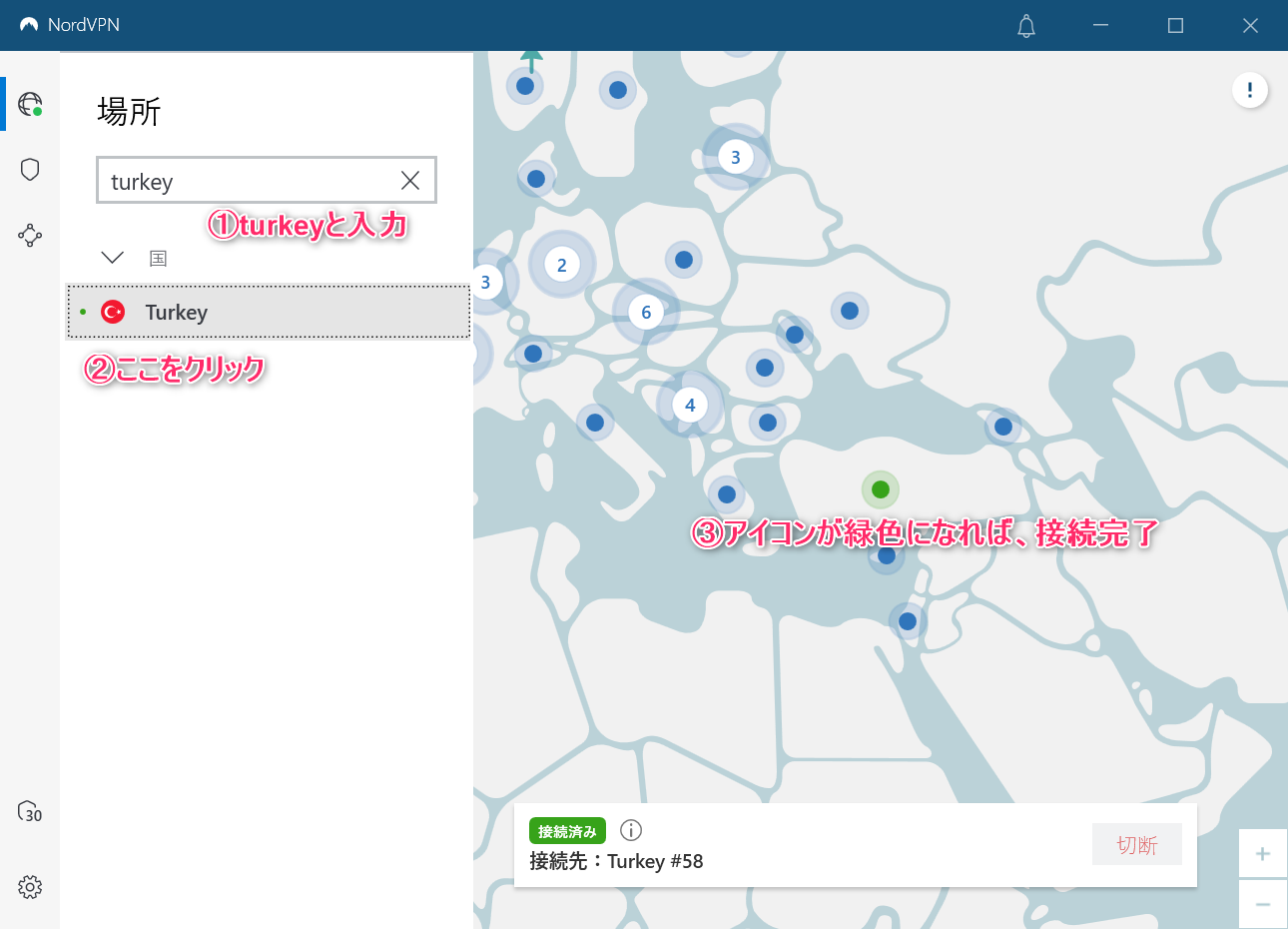Screen dimensions: 1288x929
Task: Open the Meshnet nodes icon
Action: [x=30, y=235]
